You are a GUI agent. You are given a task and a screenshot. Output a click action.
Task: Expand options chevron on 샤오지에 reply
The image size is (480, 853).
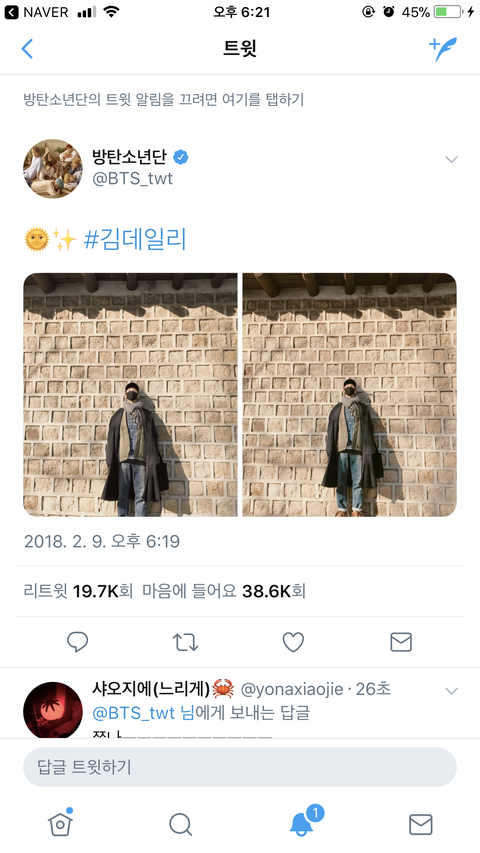pos(451,691)
